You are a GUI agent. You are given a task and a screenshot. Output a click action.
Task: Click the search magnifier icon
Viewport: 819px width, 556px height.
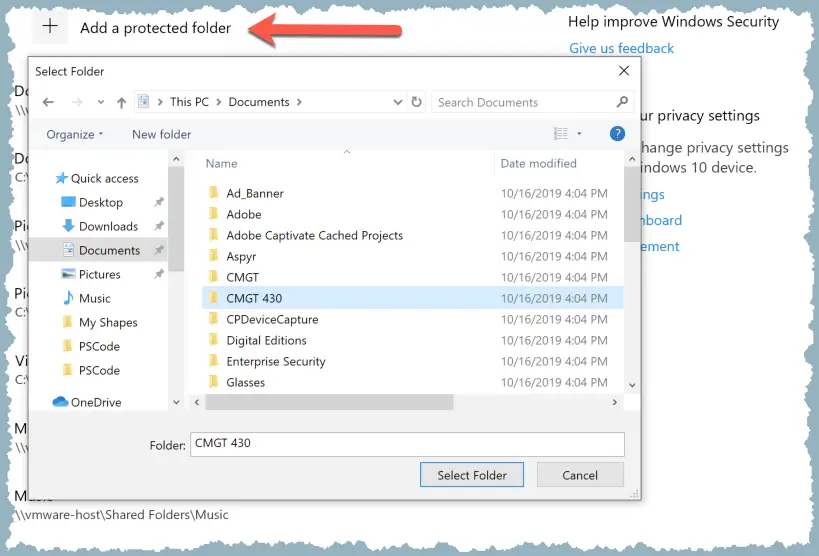click(x=622, y=102)
